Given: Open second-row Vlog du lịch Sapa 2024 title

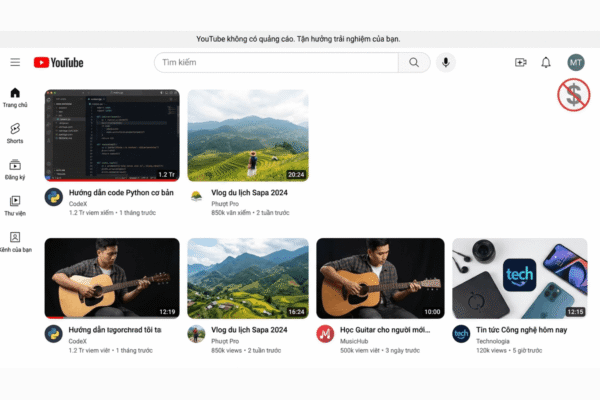Looking at the screenshot, I should tap(249, 330).
